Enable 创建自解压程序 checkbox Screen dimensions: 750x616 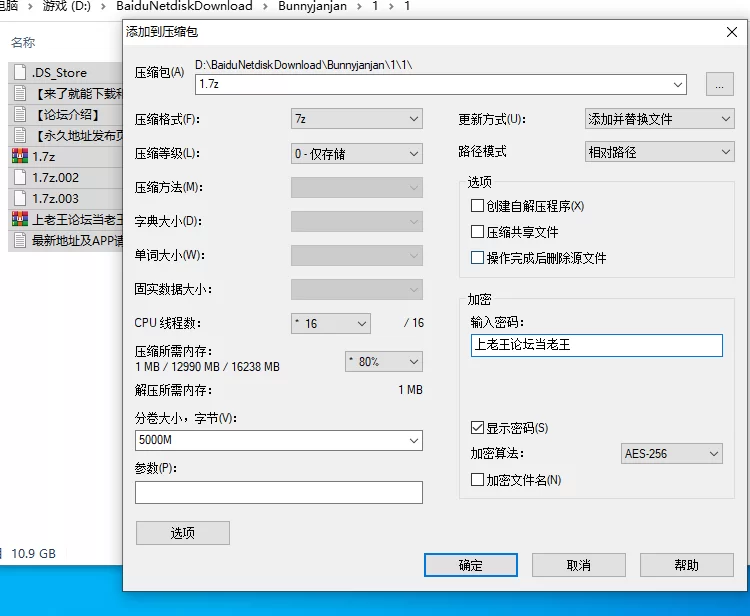click(477, 206)
